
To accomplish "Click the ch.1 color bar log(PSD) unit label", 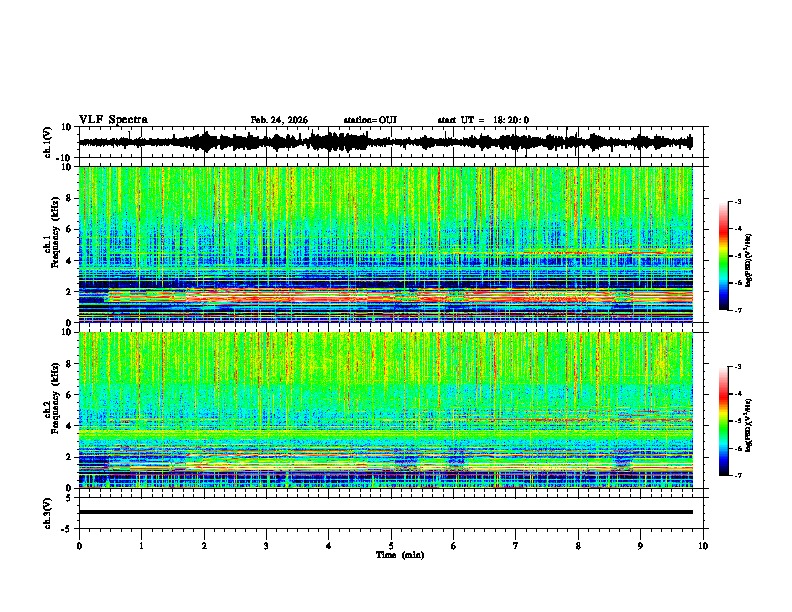I will pos(749,261).
